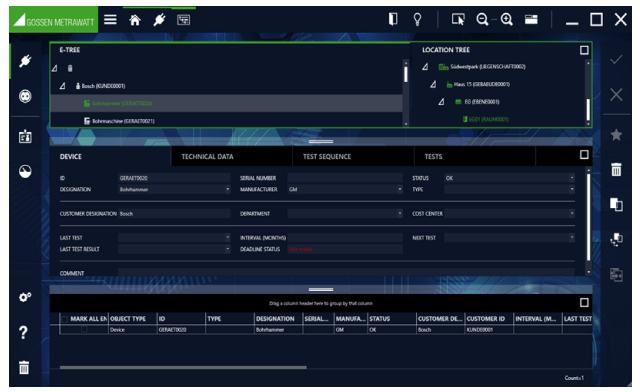Collapse the Bosch (KUNDE0001) tree node

coord(62,86)
